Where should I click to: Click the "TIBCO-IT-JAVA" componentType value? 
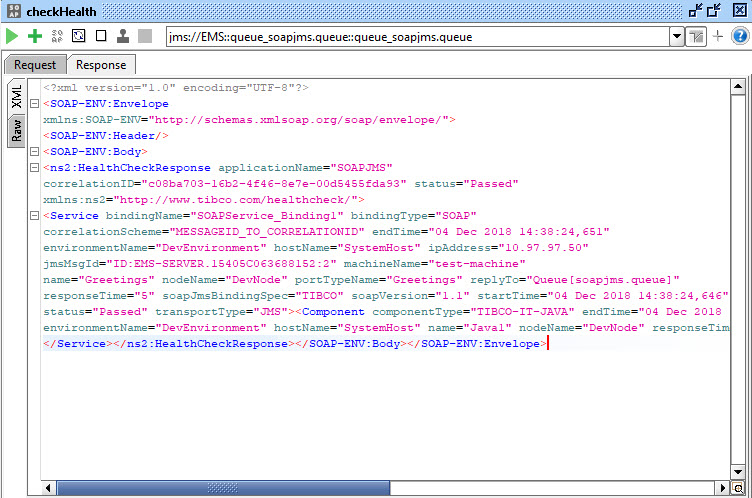coord(523,311)
